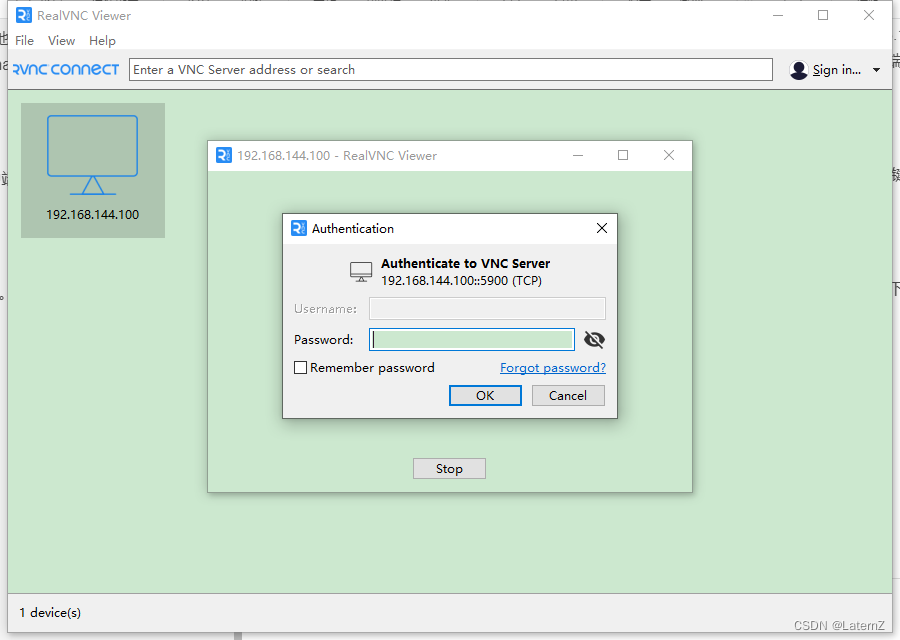Click the disabled Username field
Image resolution: width=900 pixels, height=640 pixels.
[x=487, y=308]
